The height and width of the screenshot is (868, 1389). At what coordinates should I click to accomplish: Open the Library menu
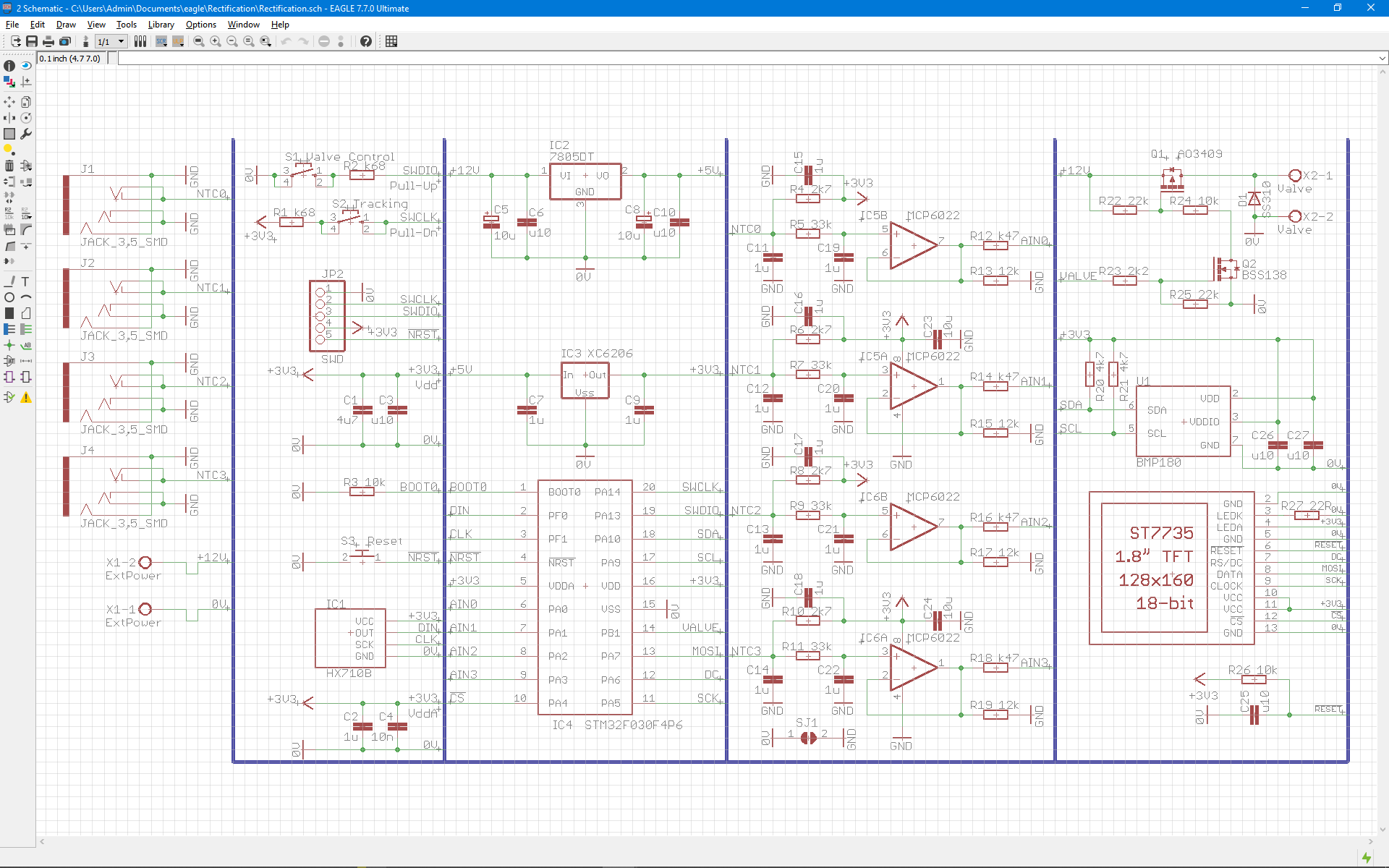[x=161, y=25]
